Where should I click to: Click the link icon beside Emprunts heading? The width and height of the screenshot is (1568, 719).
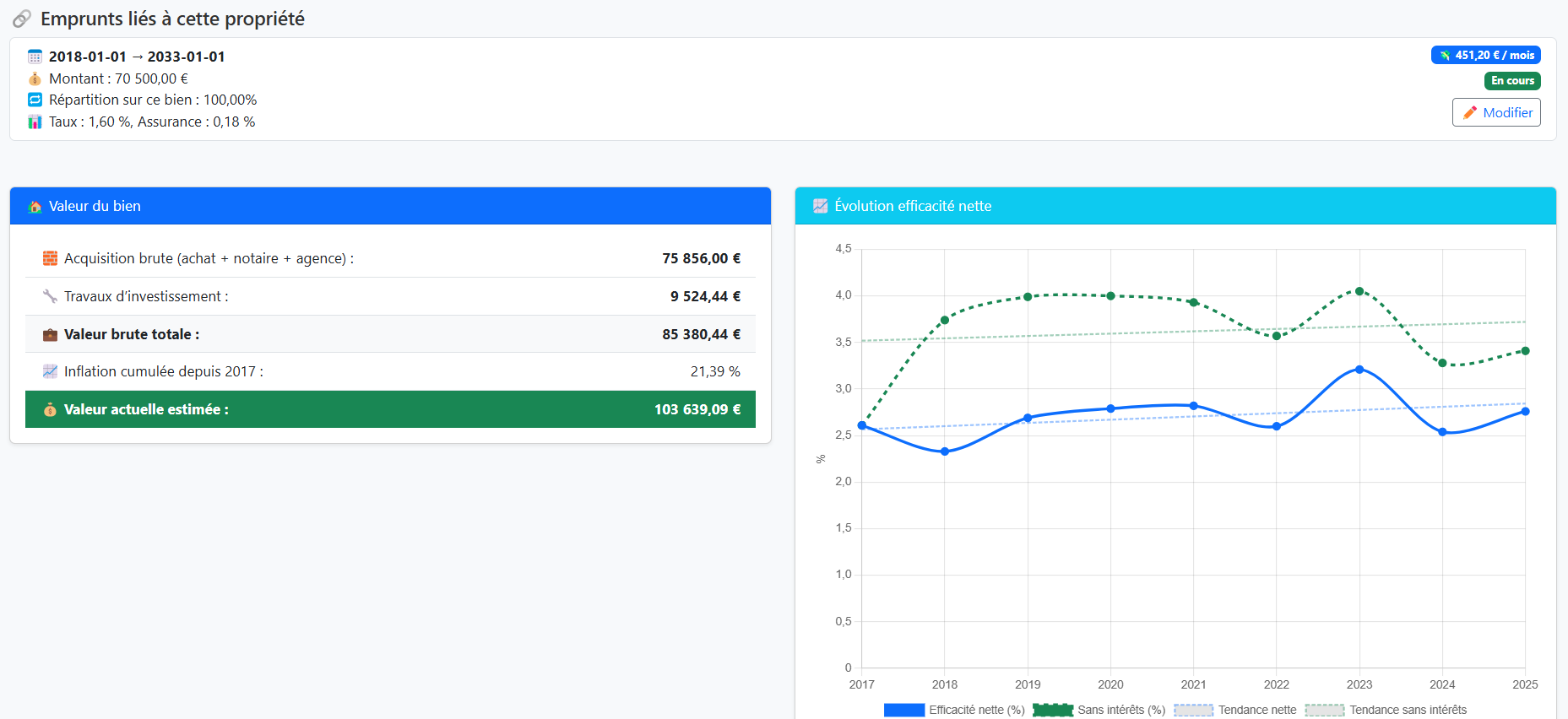tap(22, 19)
